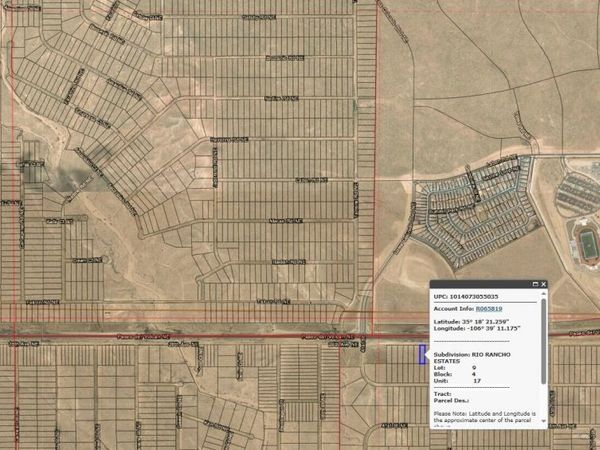600x450 pixels.
Task: Click the UPC 1014073055035 text
Action: click(x=466, y=297)
